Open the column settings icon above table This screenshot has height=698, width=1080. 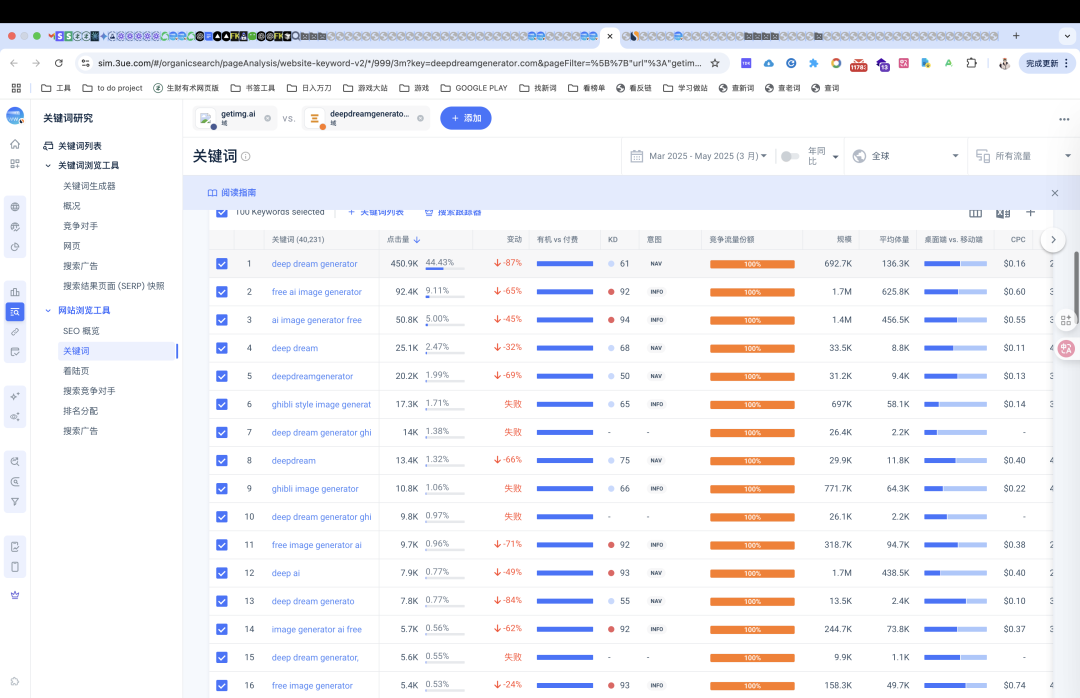[975, 213]
